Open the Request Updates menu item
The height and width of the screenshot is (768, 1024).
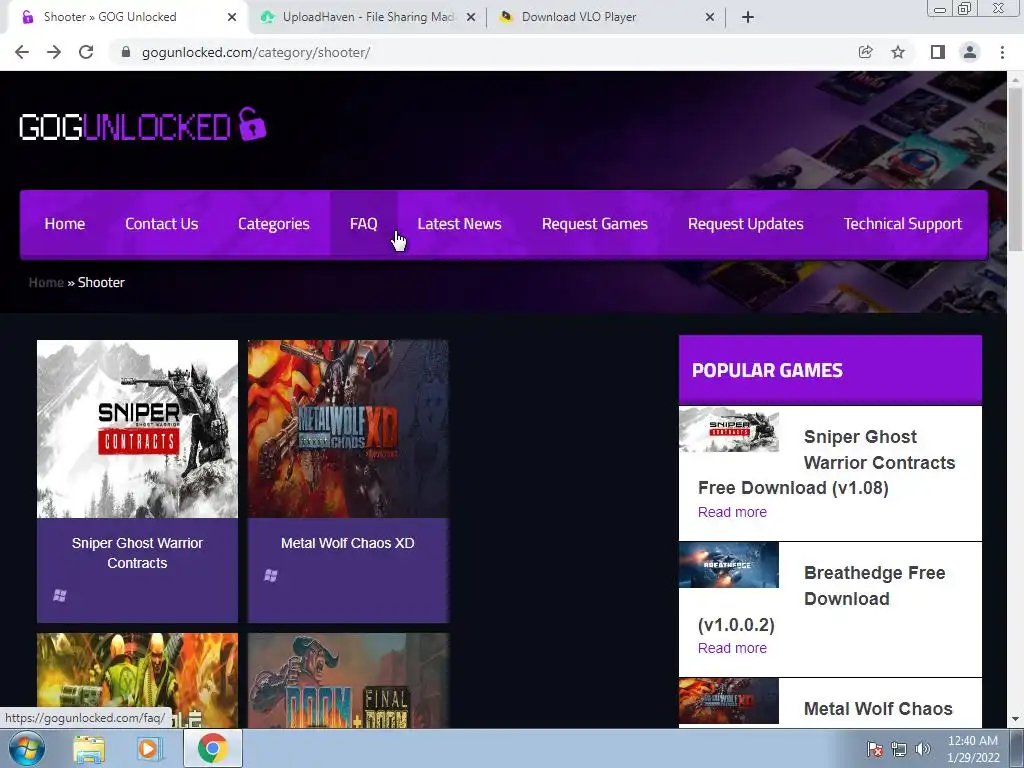tap(745, 224)
